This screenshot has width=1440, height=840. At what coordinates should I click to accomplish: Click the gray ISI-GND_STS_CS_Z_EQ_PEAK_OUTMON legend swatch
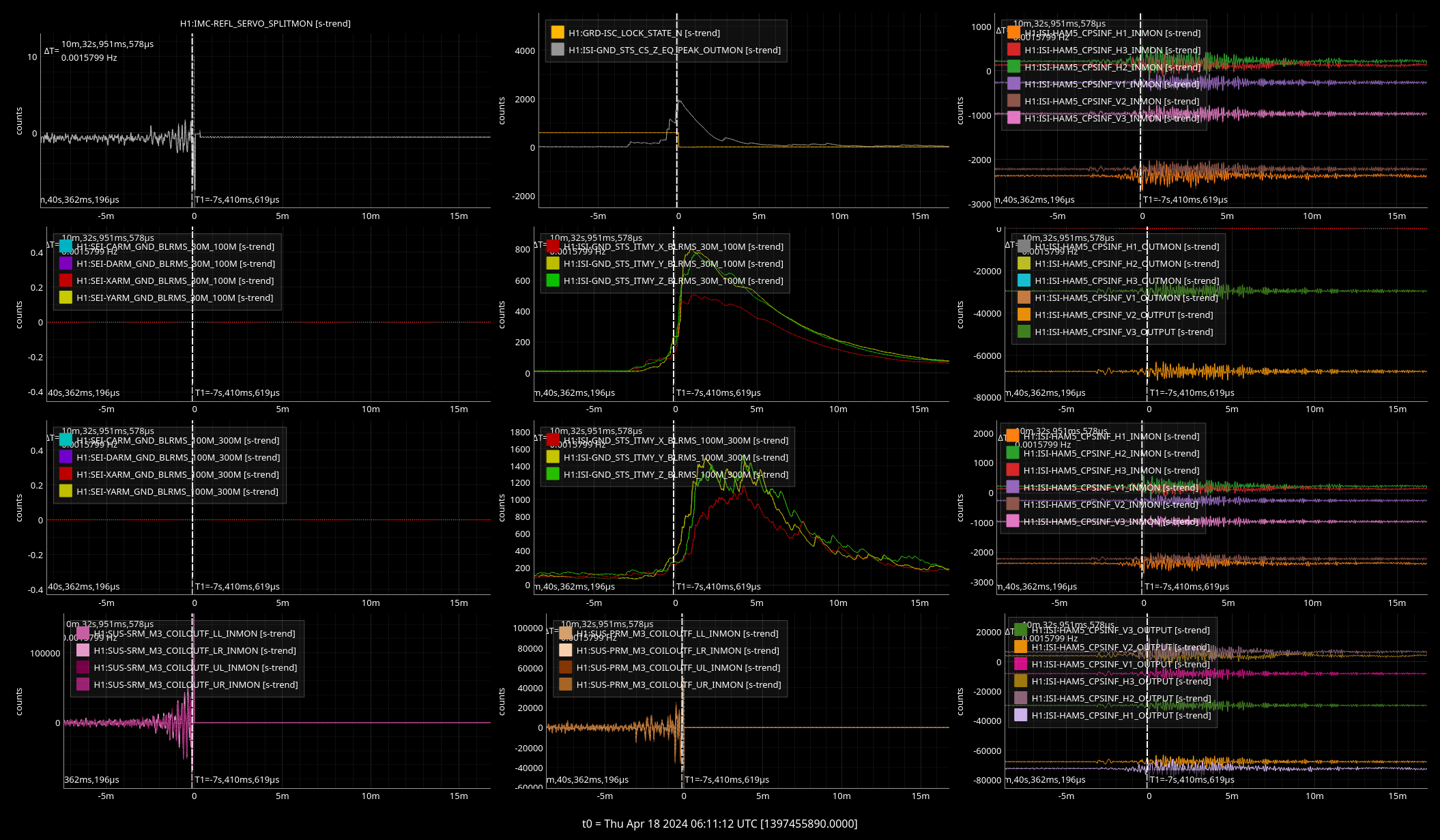click(x=558, y=50)
